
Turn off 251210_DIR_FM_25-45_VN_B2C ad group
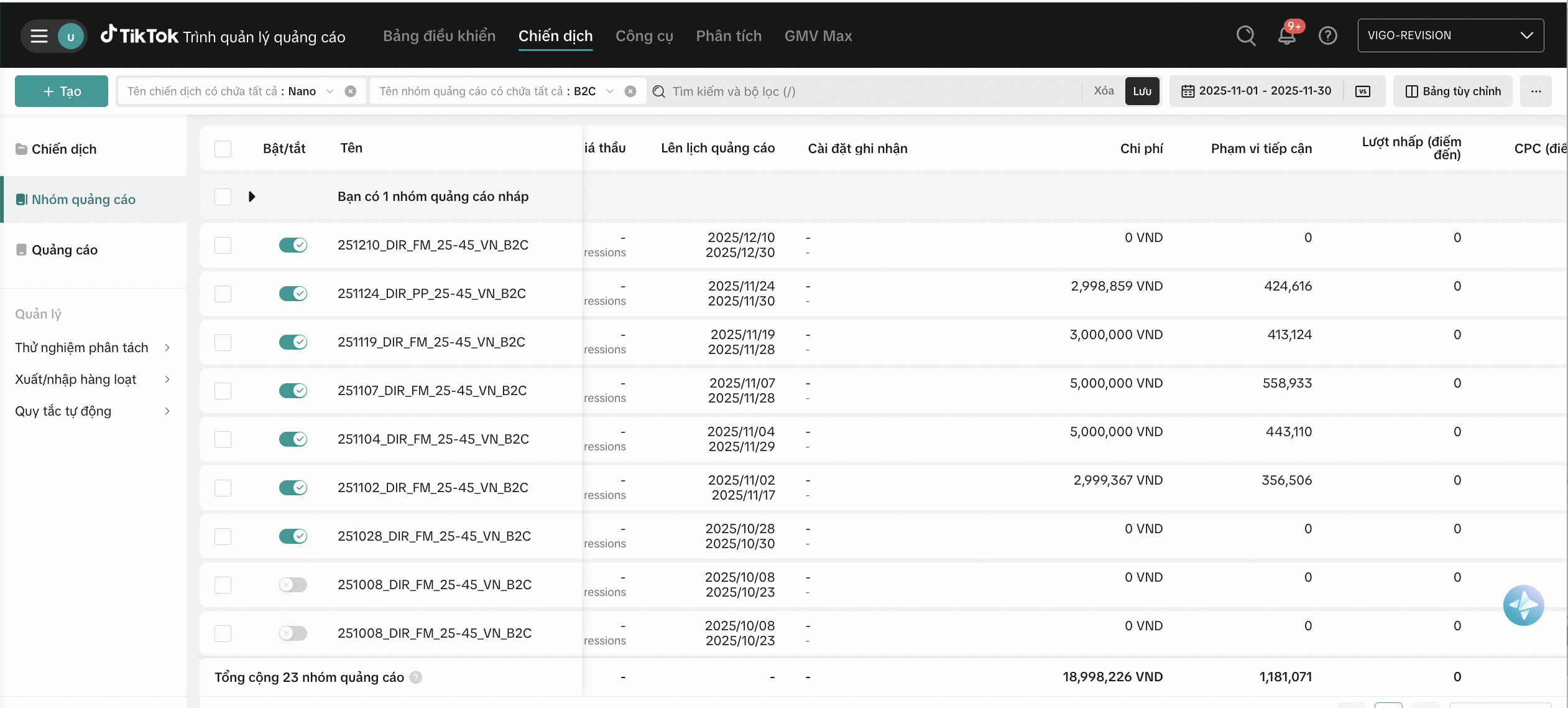tap(293, 245)
